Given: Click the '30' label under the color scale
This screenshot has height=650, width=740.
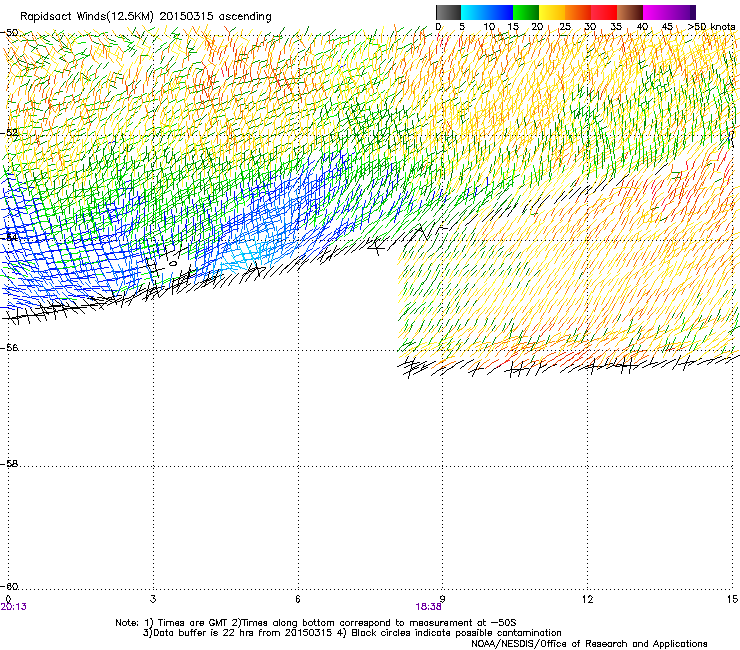Looking at the screenshot, I should tap(590, 27).
